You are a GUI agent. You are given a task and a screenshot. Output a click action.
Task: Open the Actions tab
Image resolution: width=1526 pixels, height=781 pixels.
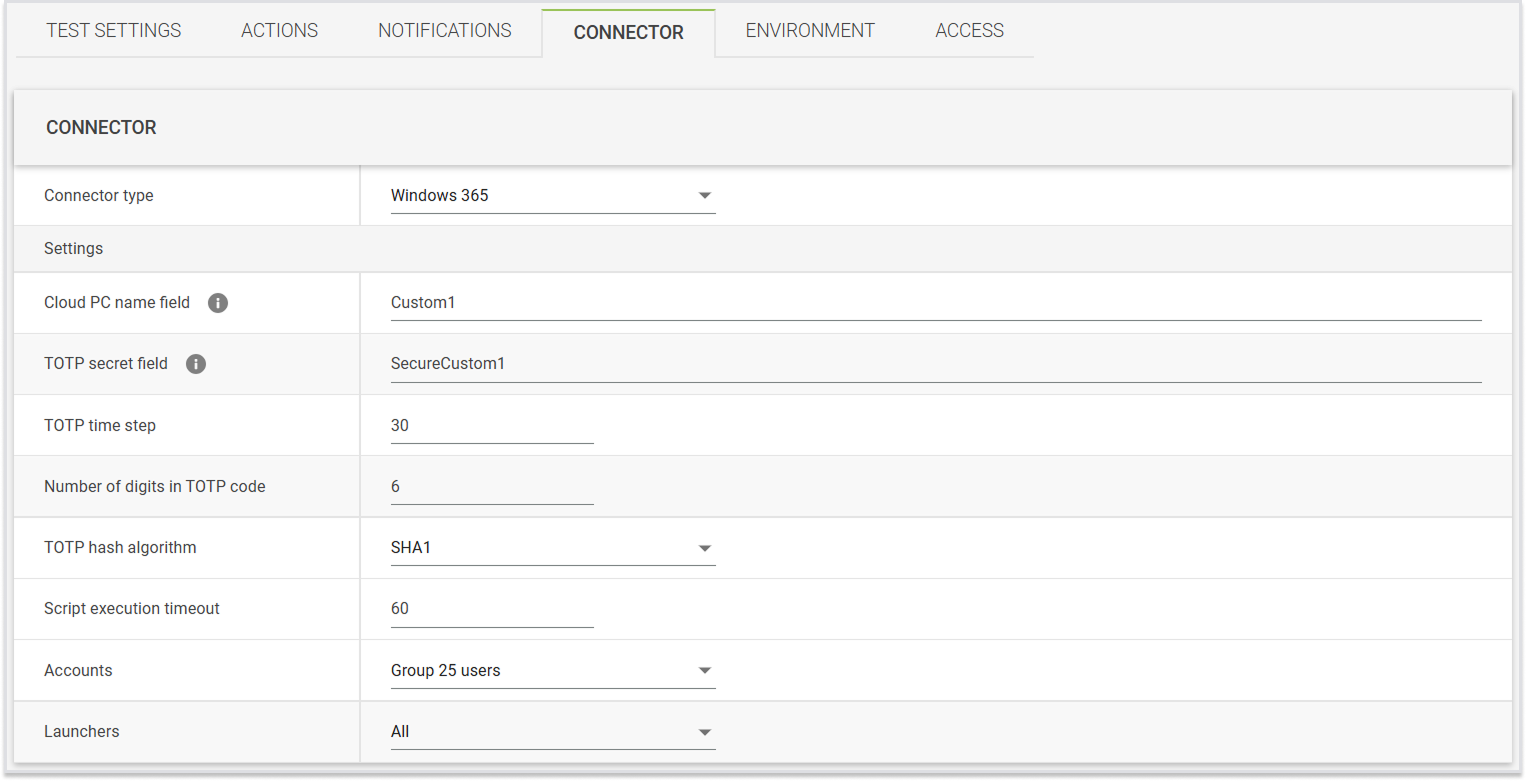click(x=279, y=31)
